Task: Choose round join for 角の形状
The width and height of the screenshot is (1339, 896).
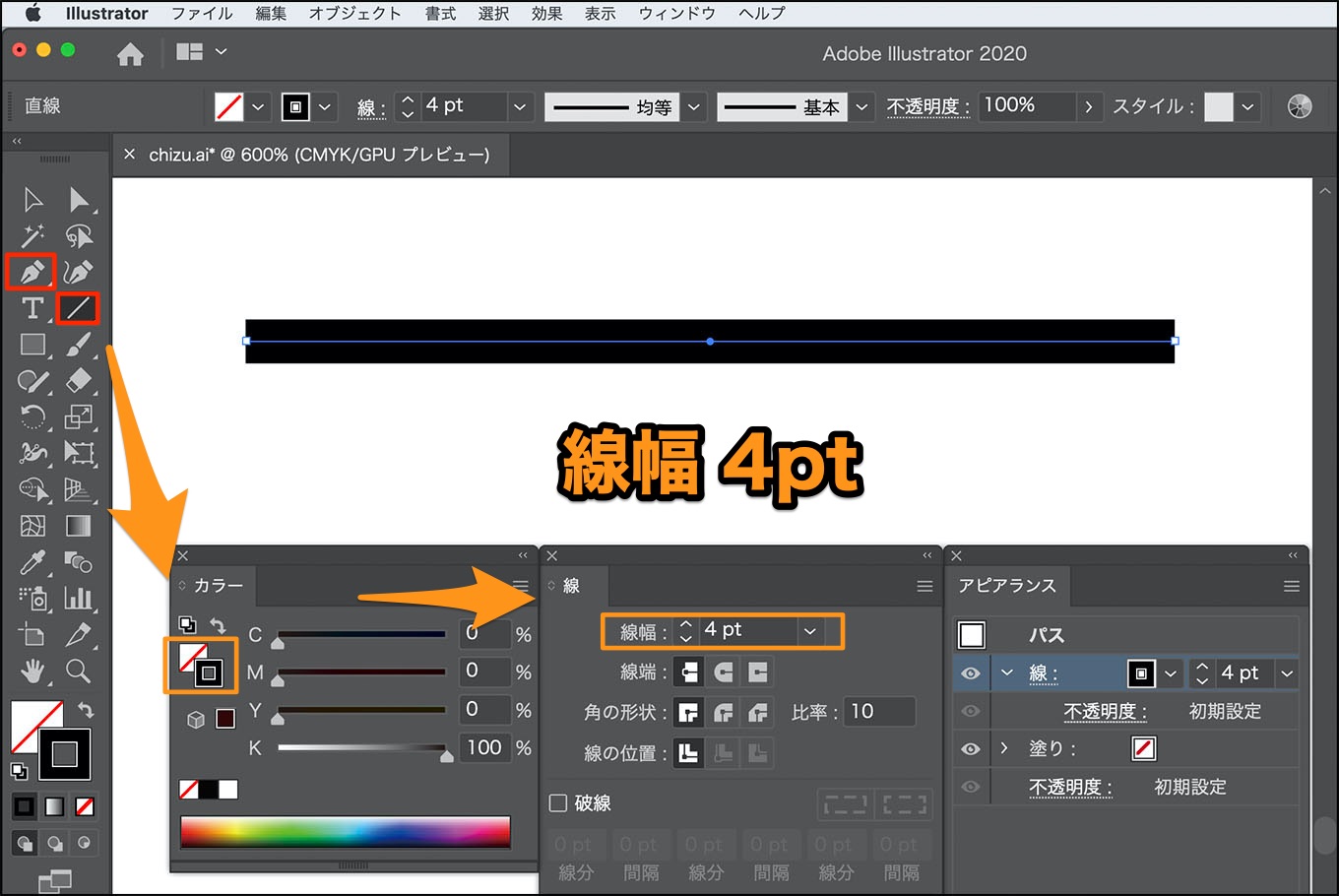Action: pyautogui.click(x=724, y=712)
